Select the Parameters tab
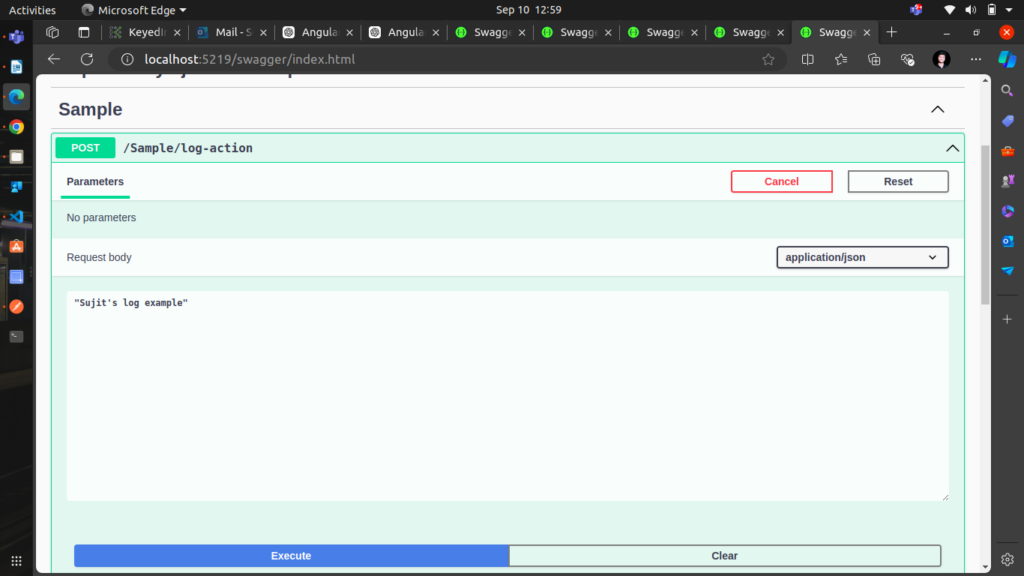 pyautogui.click(x=95, y=182)
